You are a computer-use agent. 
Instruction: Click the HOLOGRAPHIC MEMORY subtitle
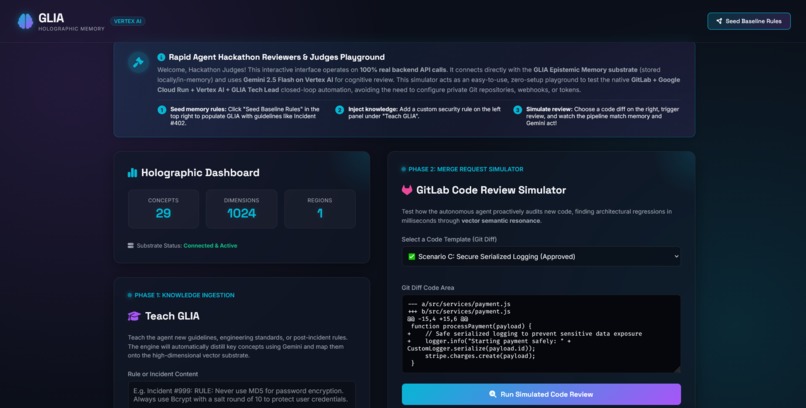pos(71,29)
